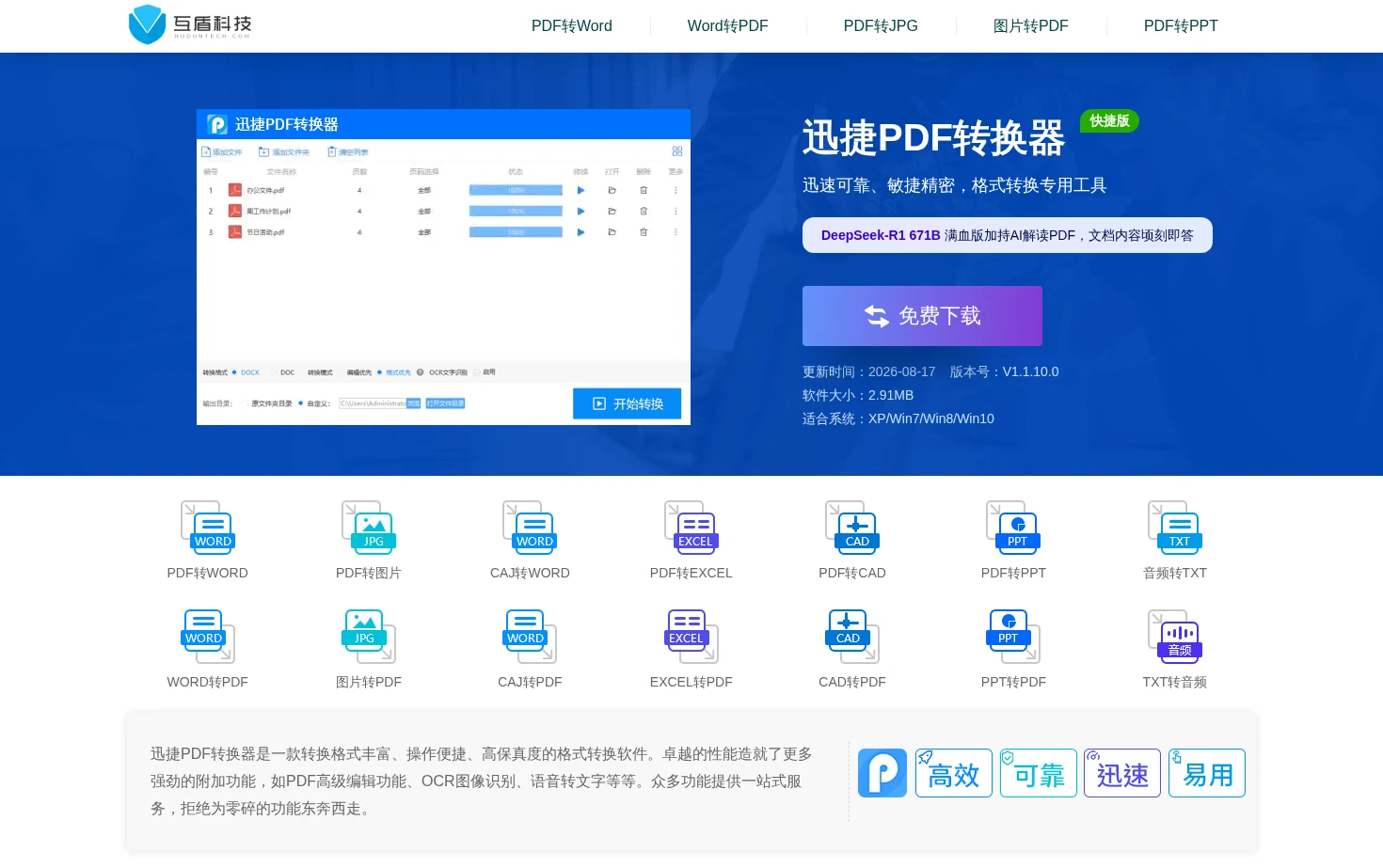Click the 高效 feature badge

[954, 773]
